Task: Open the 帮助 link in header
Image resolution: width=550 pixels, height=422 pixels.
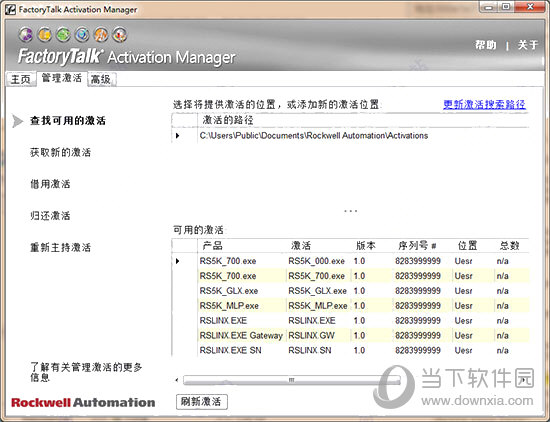Action: [485, 45]
